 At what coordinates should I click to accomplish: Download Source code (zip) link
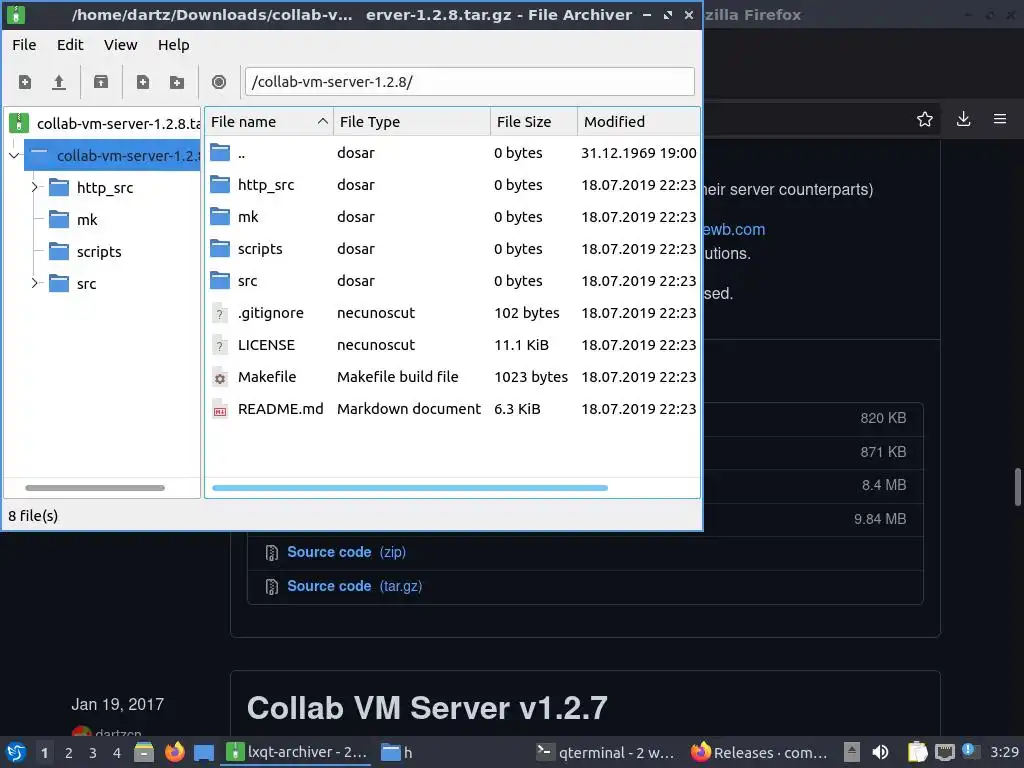pyautogui.click(x=346, y=552)
